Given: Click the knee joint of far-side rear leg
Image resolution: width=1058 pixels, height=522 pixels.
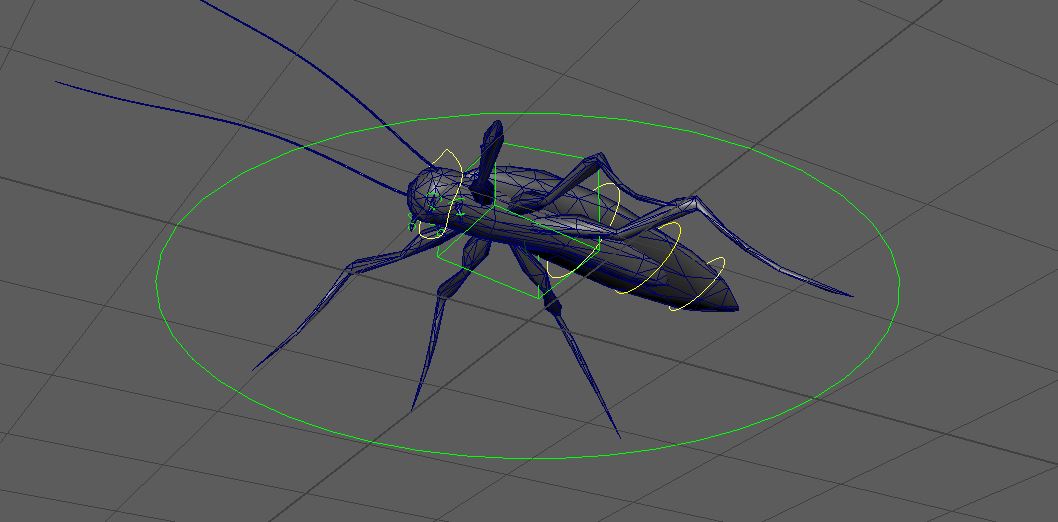Looking at the screenshot, I should (692, 201).
